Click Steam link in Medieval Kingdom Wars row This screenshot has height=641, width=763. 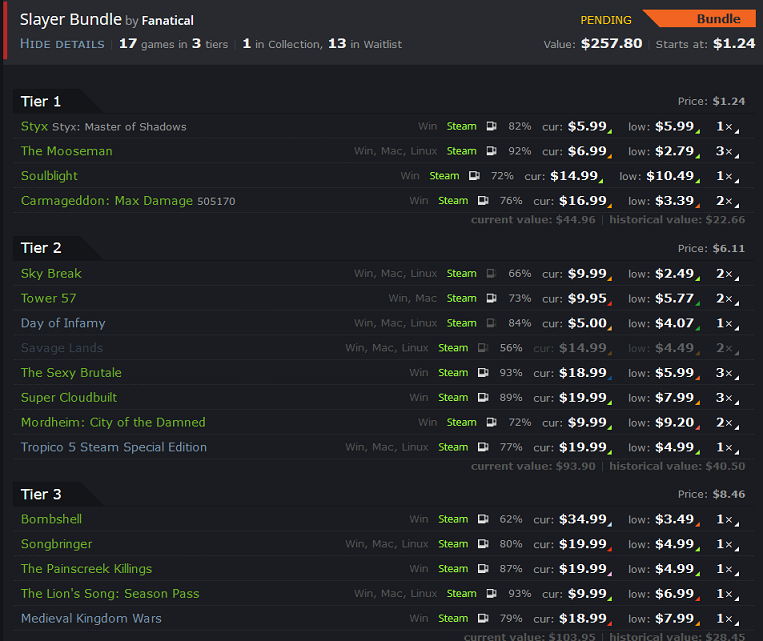coord(453,619)
